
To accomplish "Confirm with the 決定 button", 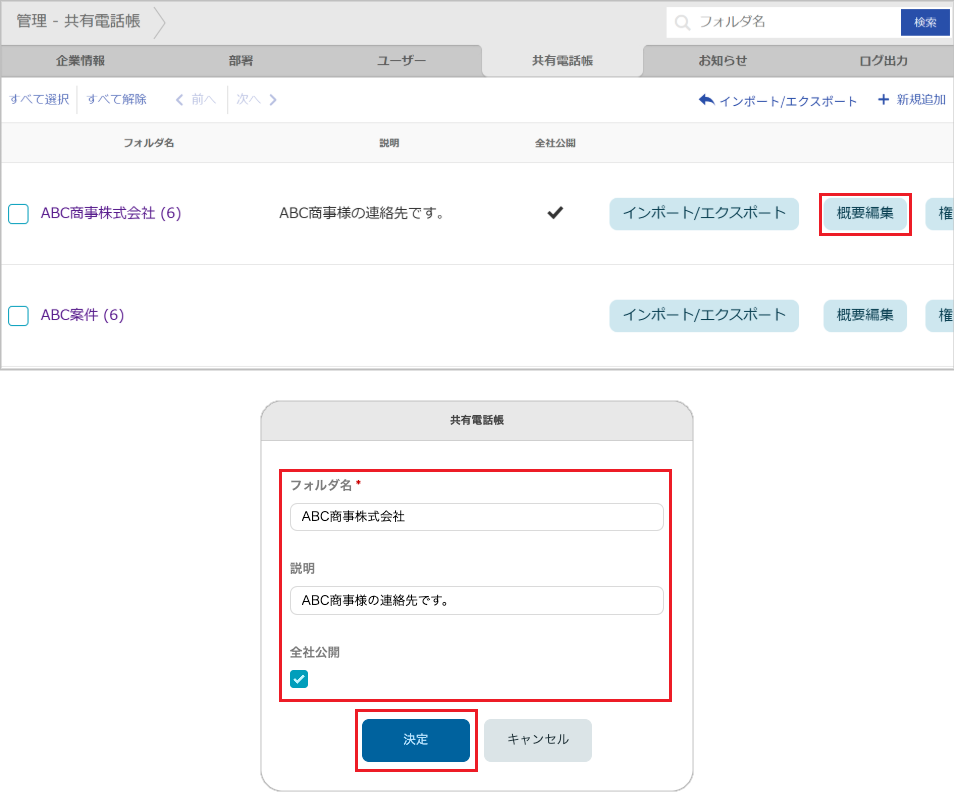I will click(415, 740).
